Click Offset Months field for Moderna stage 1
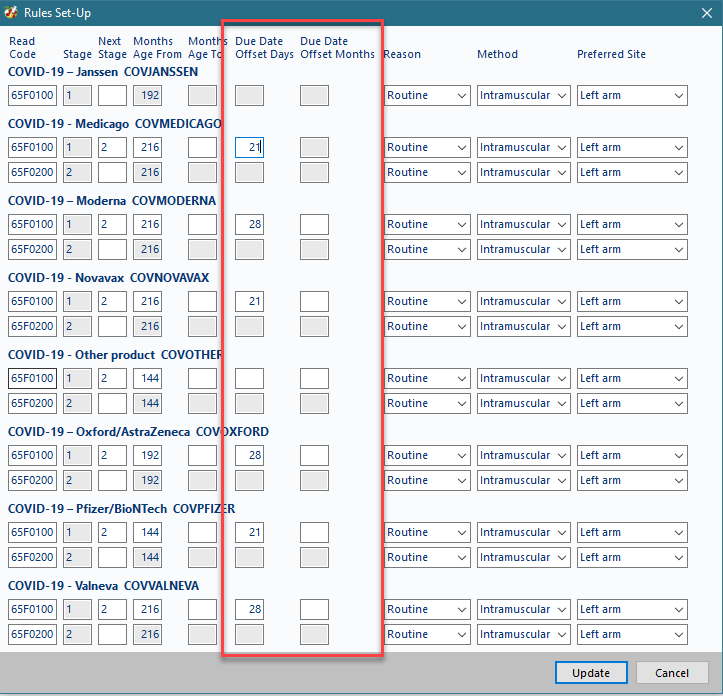The height and width of the screenshot is (696, 723). pos(314,225)
